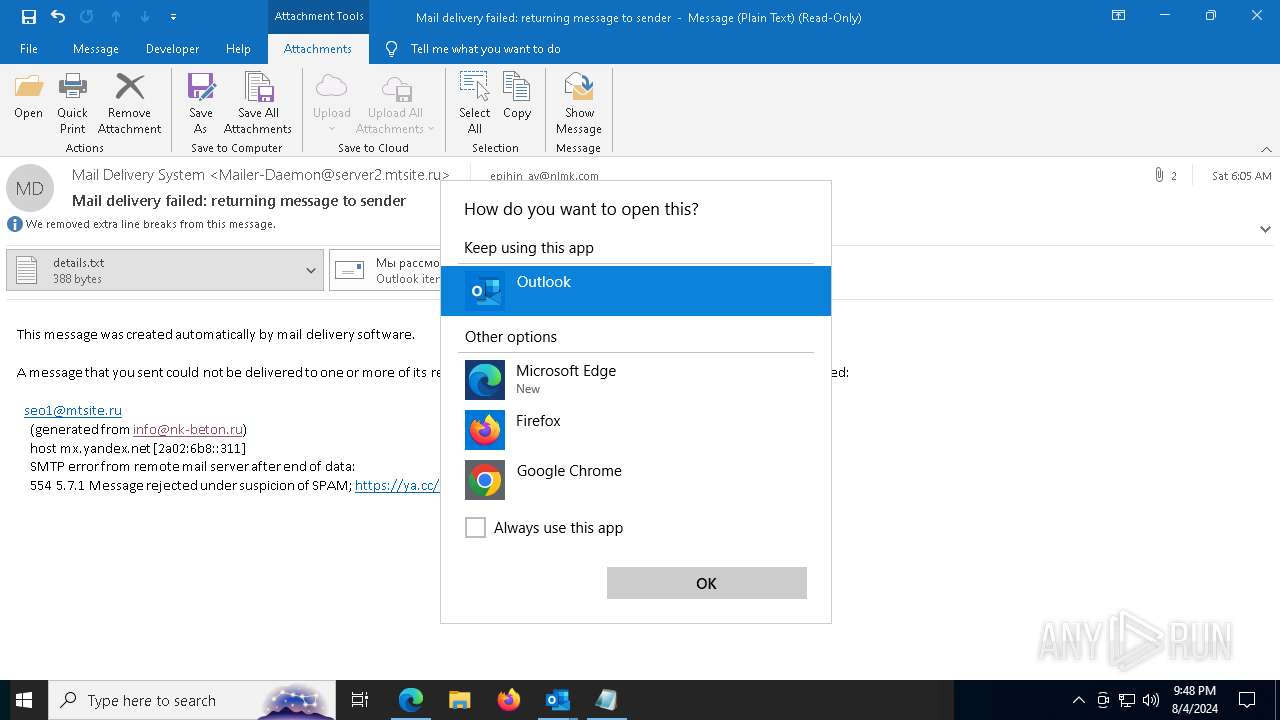
Task: Open Ribbon Display Options
Action: coord(1119,16)
